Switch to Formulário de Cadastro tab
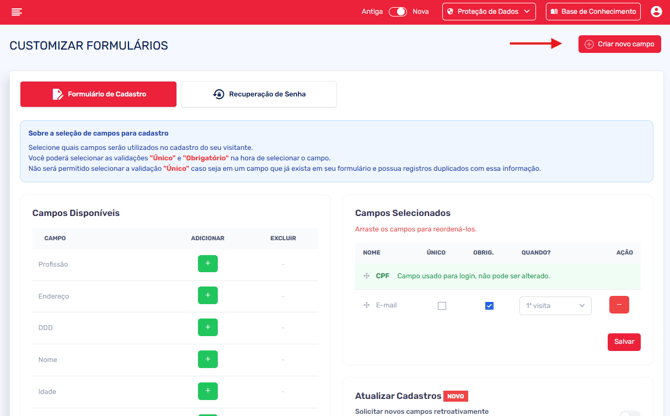 (x=98, y=94)
